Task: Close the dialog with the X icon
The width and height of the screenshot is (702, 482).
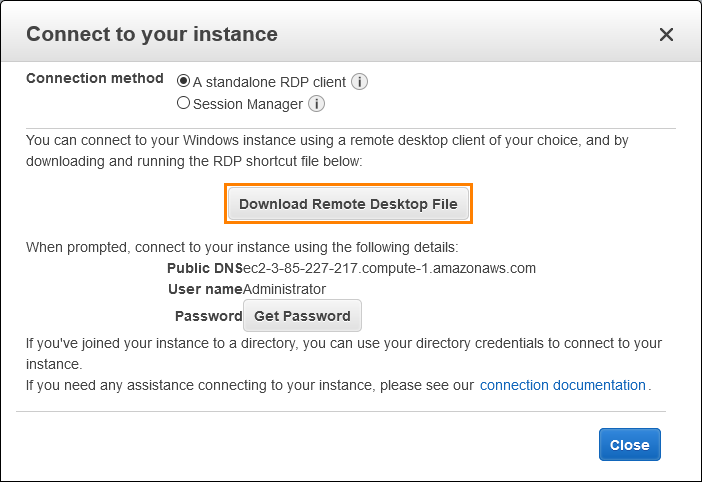Action: [x=666, y=34]
